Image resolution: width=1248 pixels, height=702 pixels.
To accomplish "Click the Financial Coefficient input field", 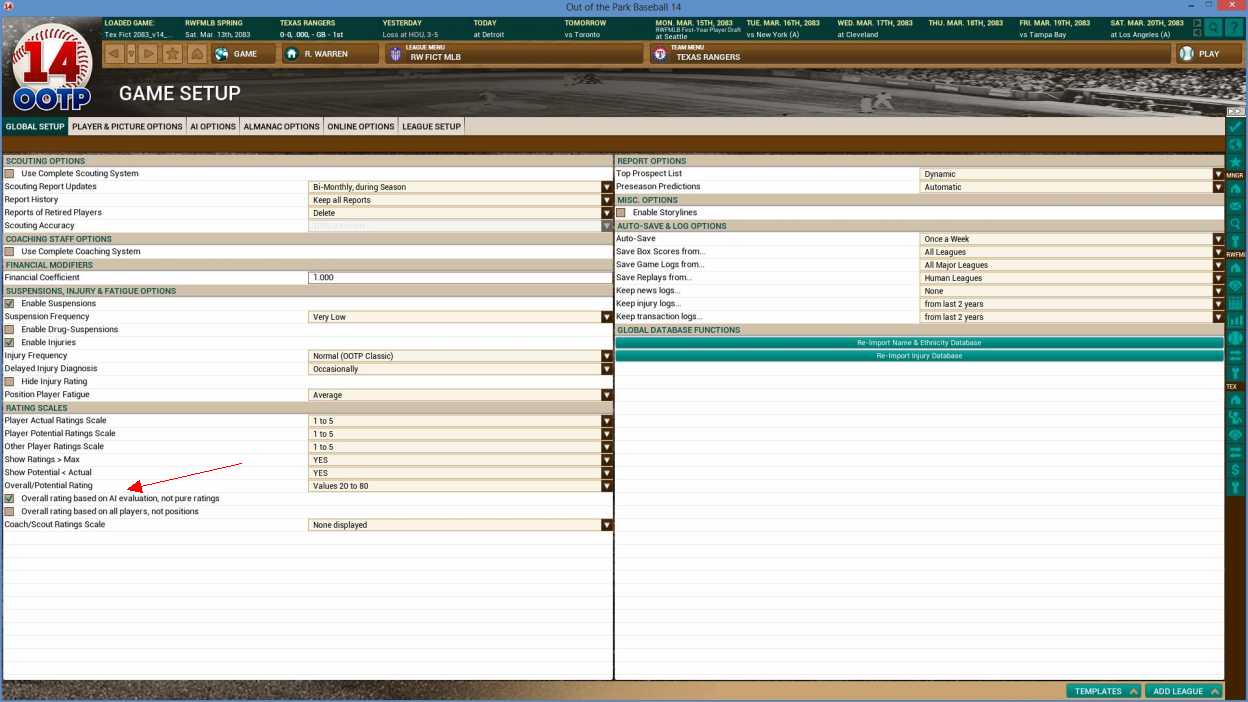I will click(x=461, y=278).
